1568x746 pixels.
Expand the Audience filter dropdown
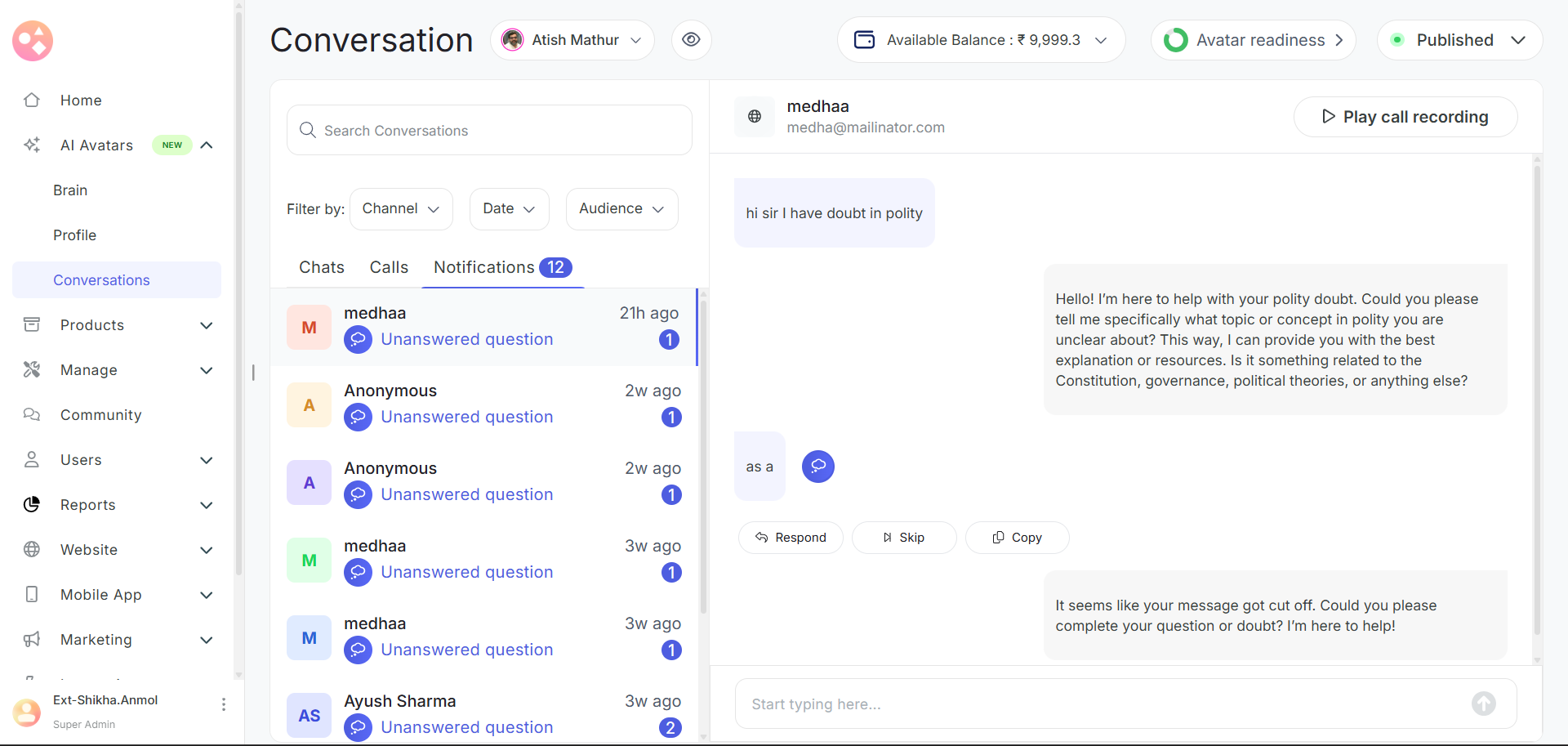click(621, 209)
